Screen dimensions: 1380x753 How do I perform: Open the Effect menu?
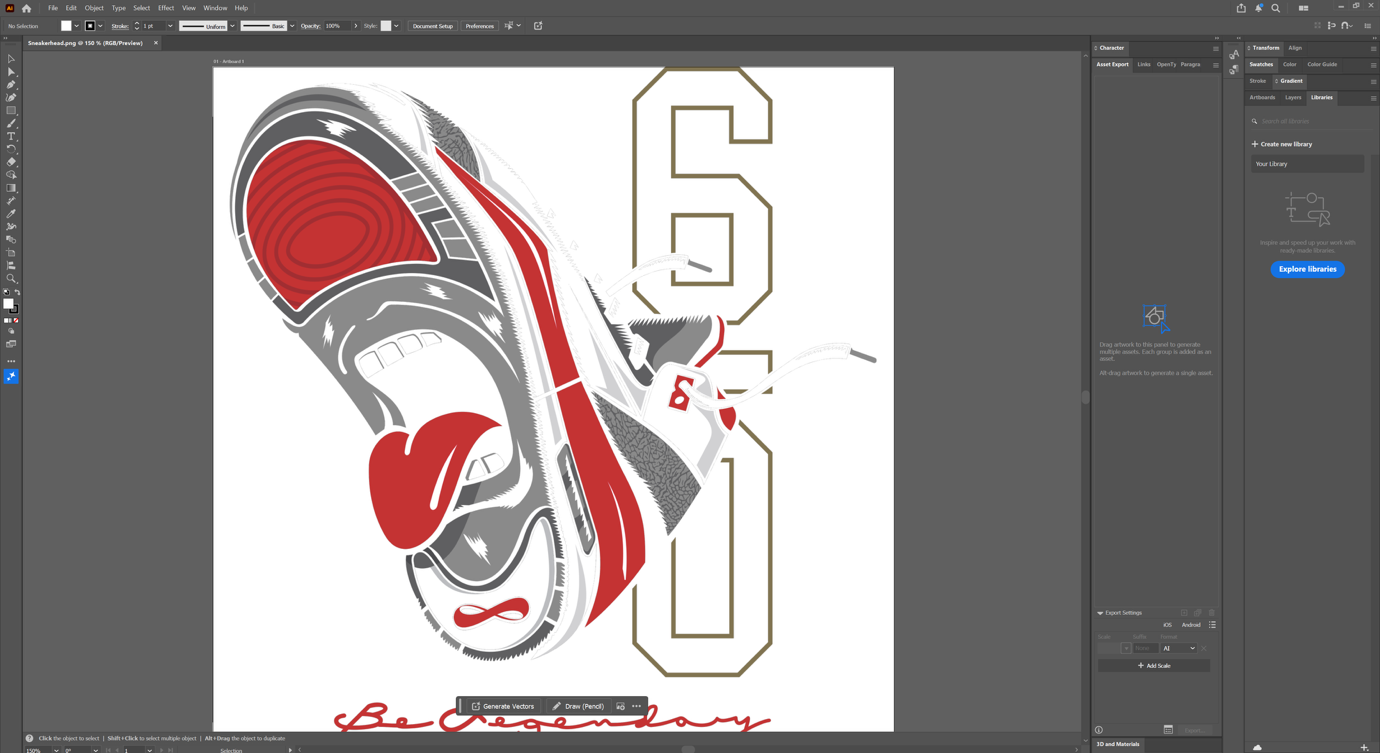pos(166,8)
